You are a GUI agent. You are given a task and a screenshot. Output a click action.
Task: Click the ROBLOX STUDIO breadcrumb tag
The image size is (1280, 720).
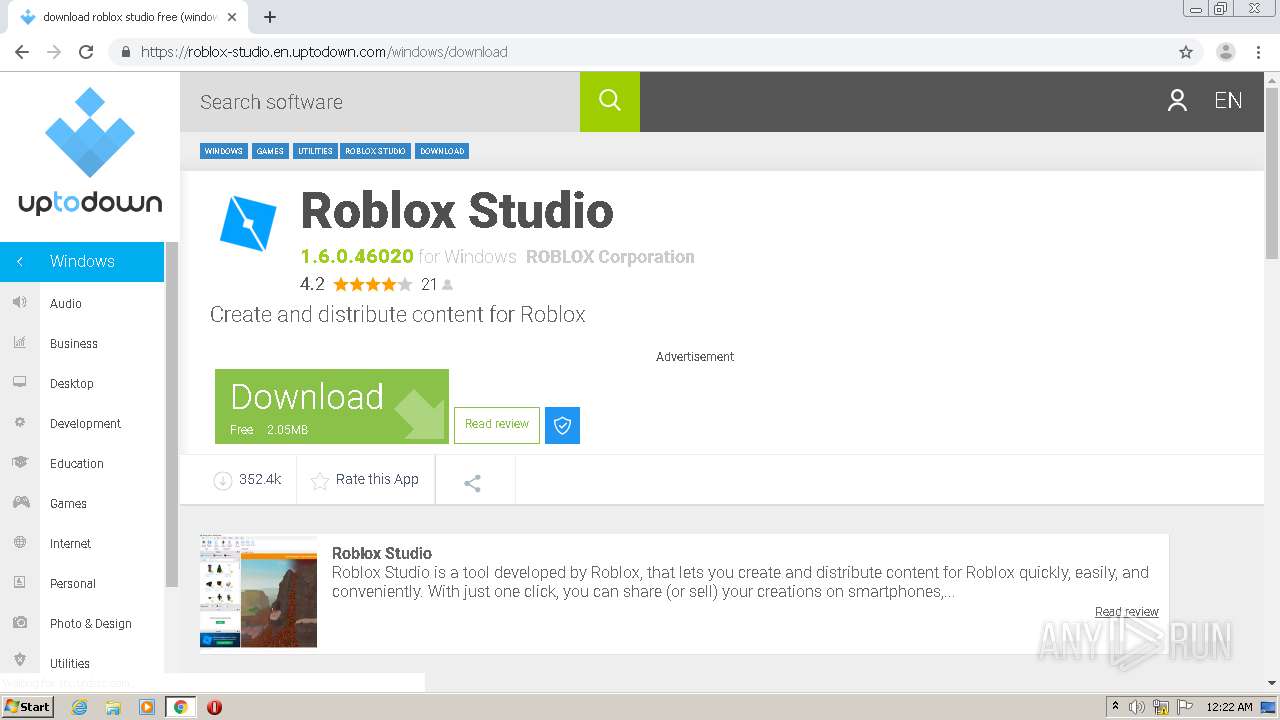(x=376, y=151)
